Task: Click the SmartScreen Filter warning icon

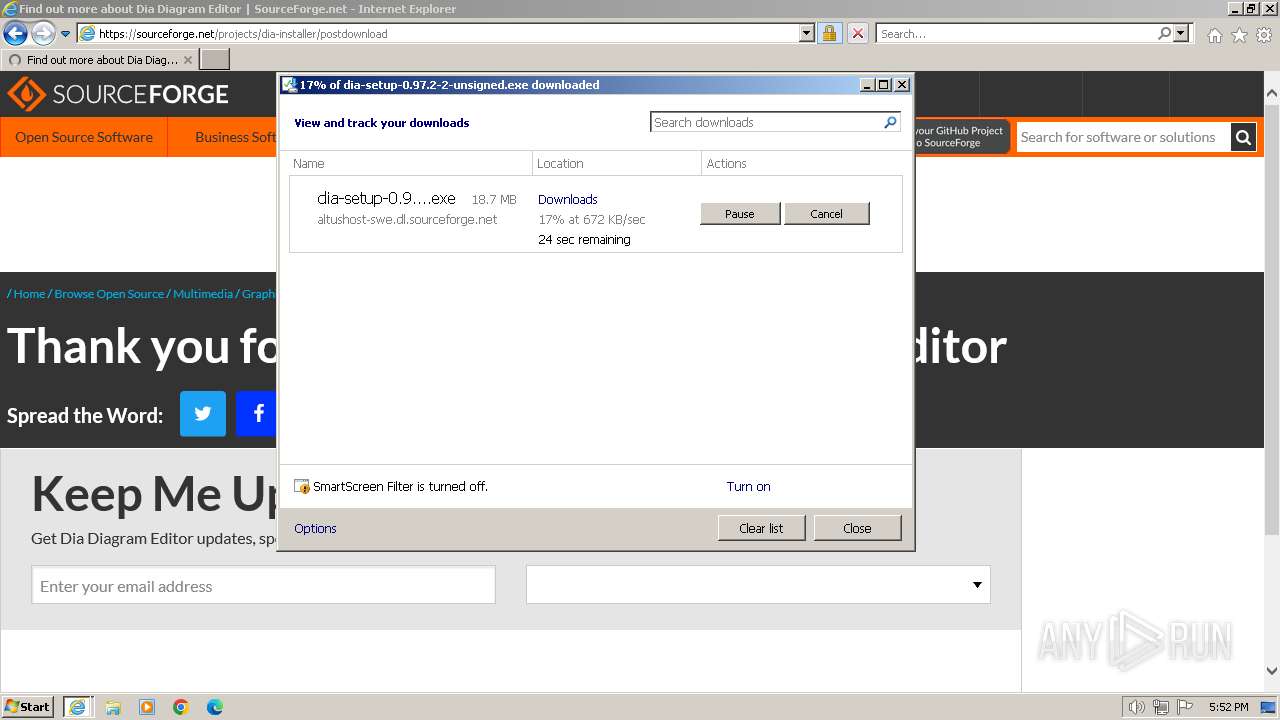Action: point(302,487)
